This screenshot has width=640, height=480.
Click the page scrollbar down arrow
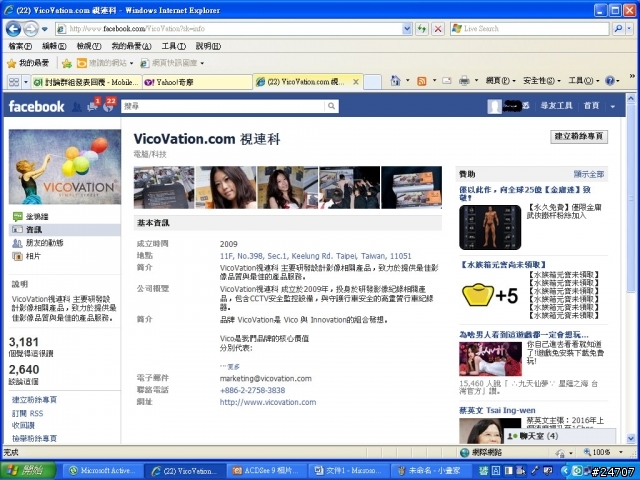(631, 439)
